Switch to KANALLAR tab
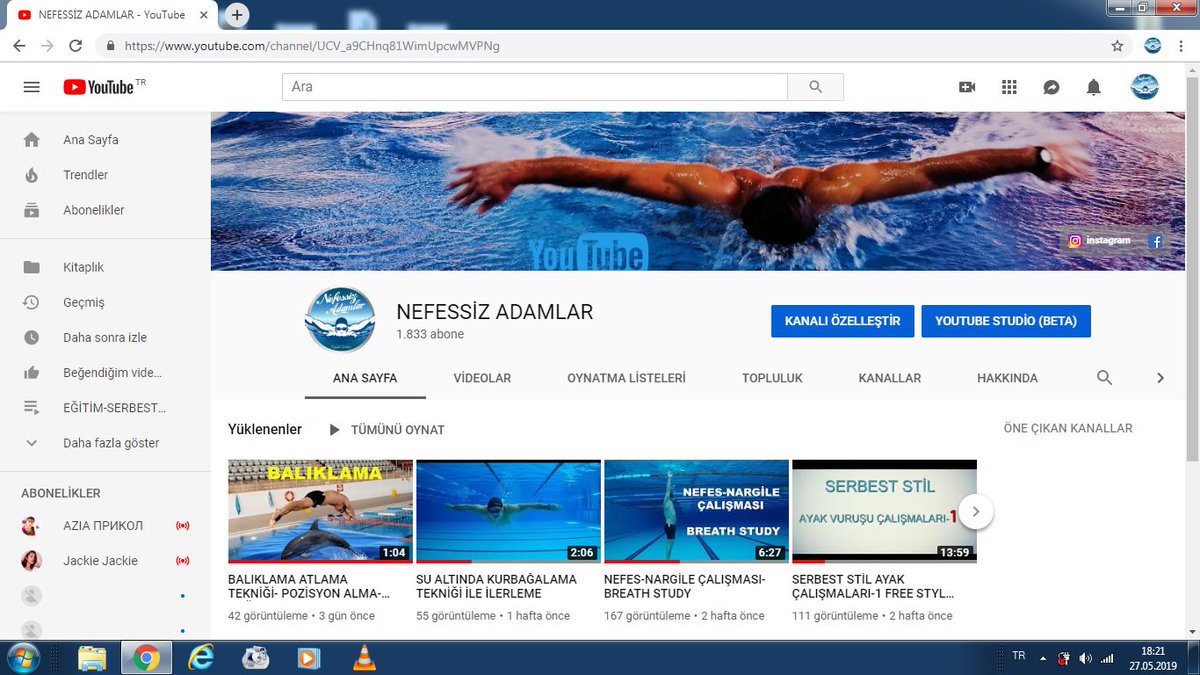Image resolution: width=1200 pixels, height=675 pixels. click(889, 378)
